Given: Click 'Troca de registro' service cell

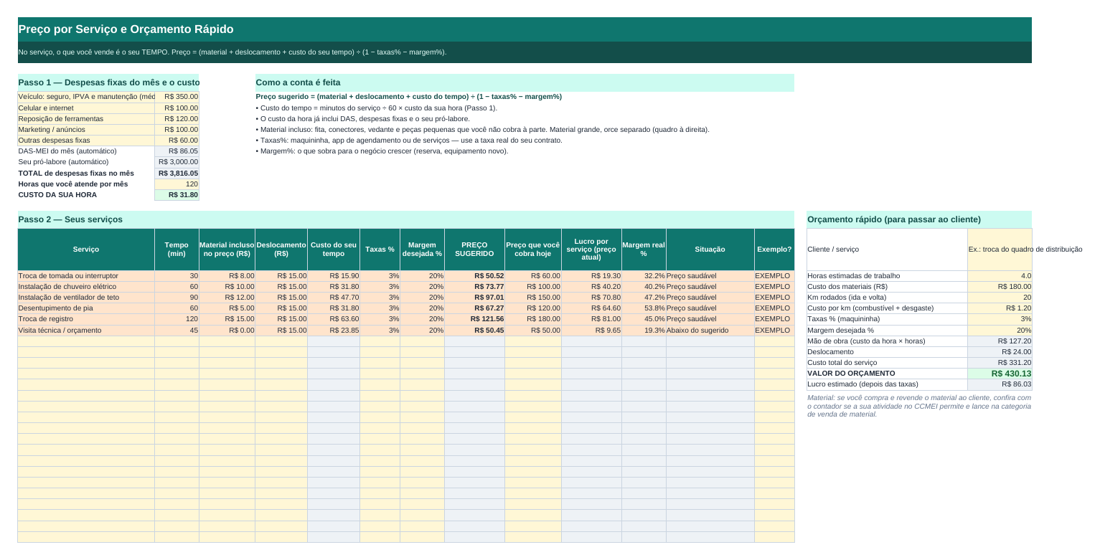Looking at the screenshot, I should (x=86, y=319).
